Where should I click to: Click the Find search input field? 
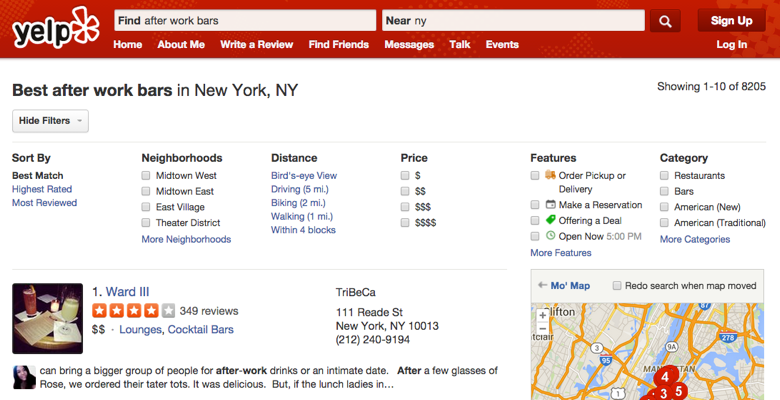coord(245,21)
